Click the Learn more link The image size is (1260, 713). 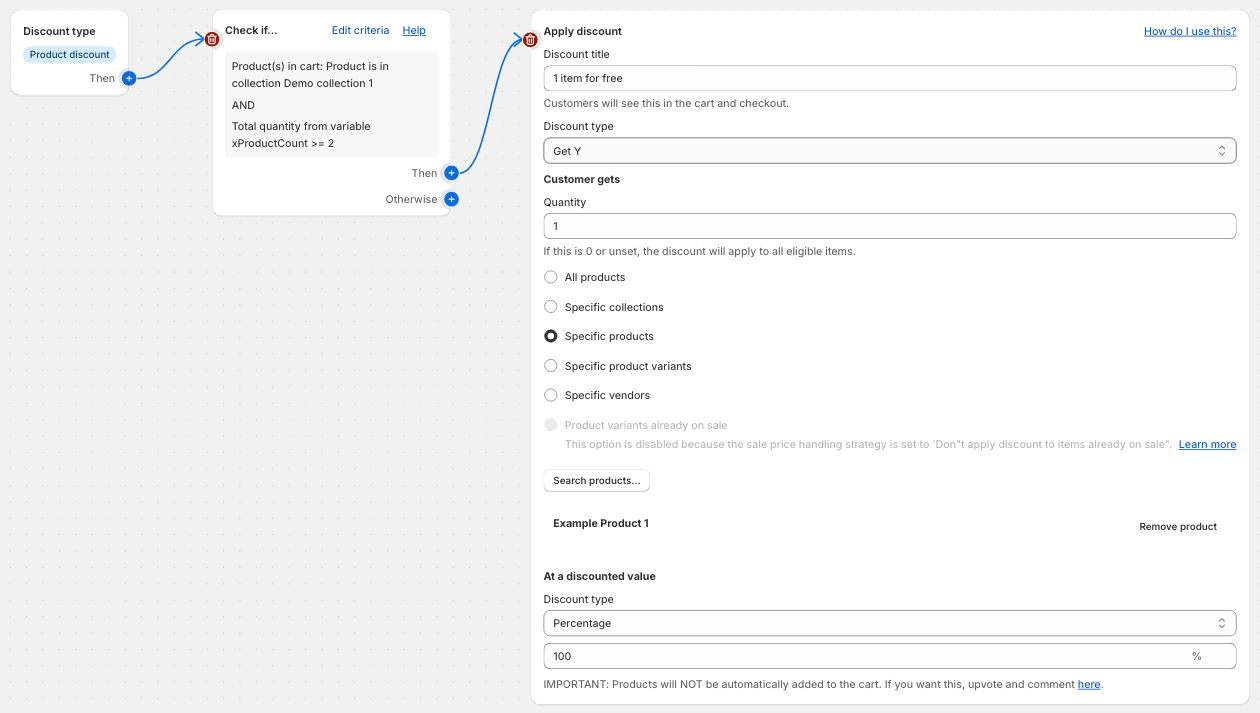point(1207,444)
